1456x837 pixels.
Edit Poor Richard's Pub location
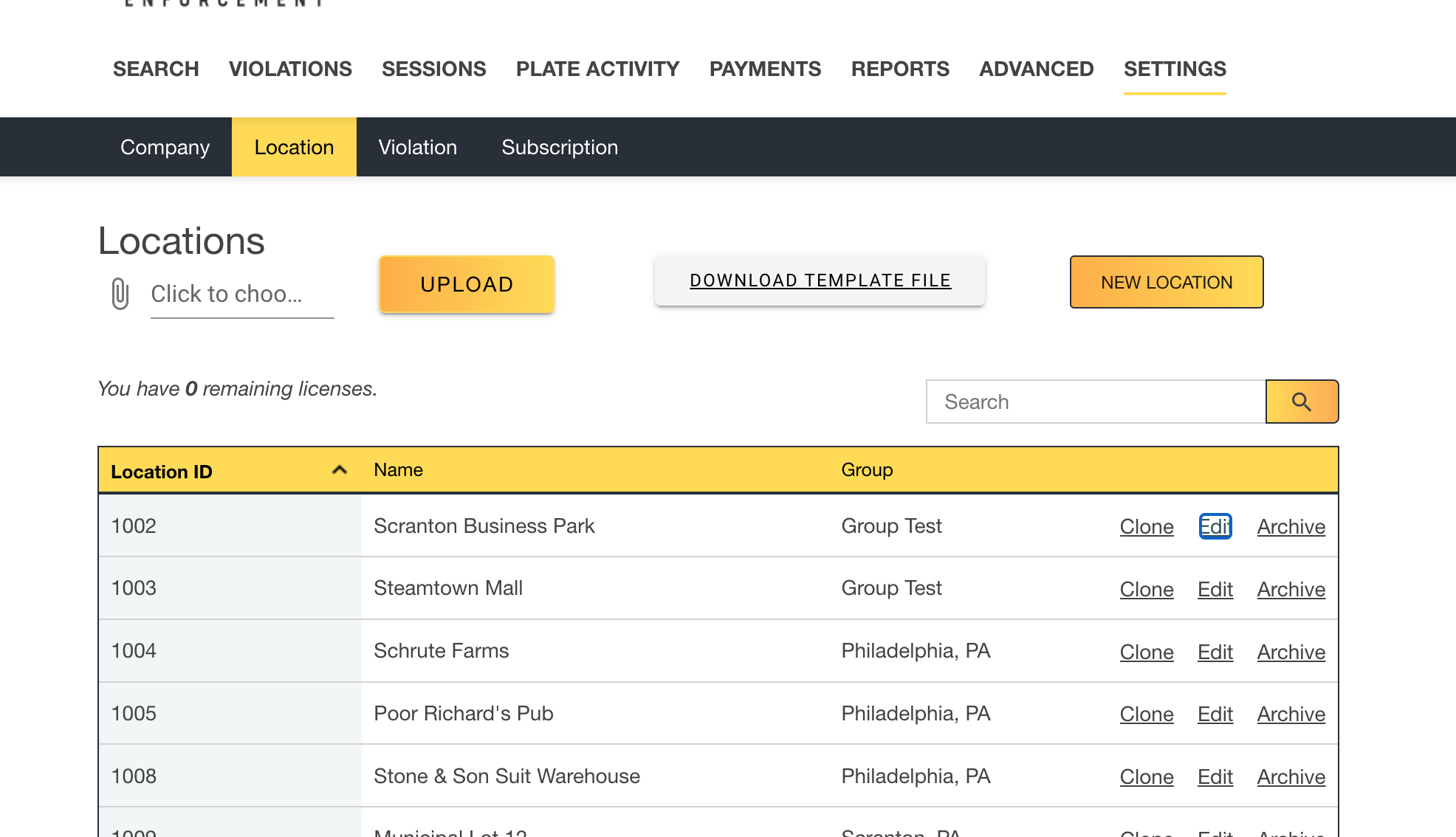pyautogui.click(x=1215, y=714)
